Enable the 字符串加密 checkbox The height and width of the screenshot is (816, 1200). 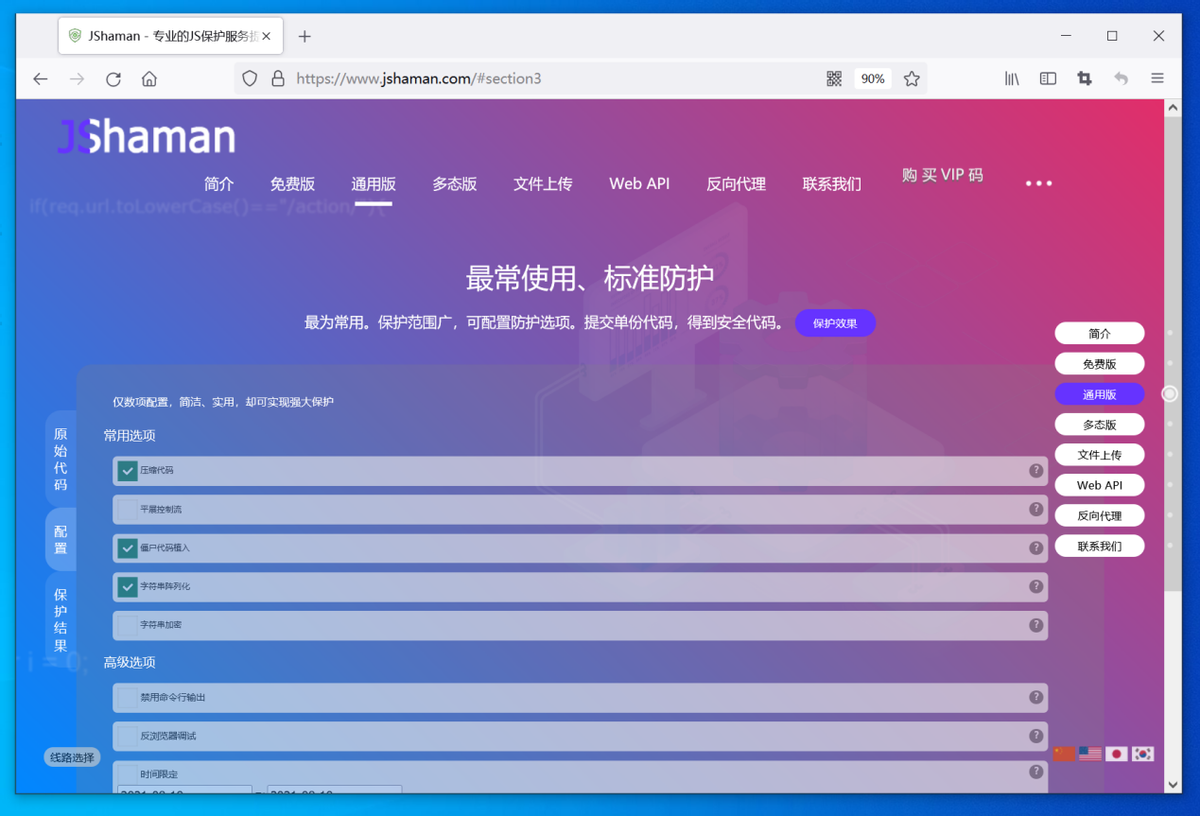tap(127, 625)
